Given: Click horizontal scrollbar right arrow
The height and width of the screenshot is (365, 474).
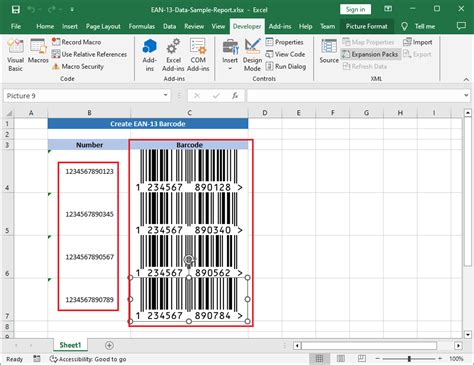Looking at the screenshot, I should click(458, 346).
